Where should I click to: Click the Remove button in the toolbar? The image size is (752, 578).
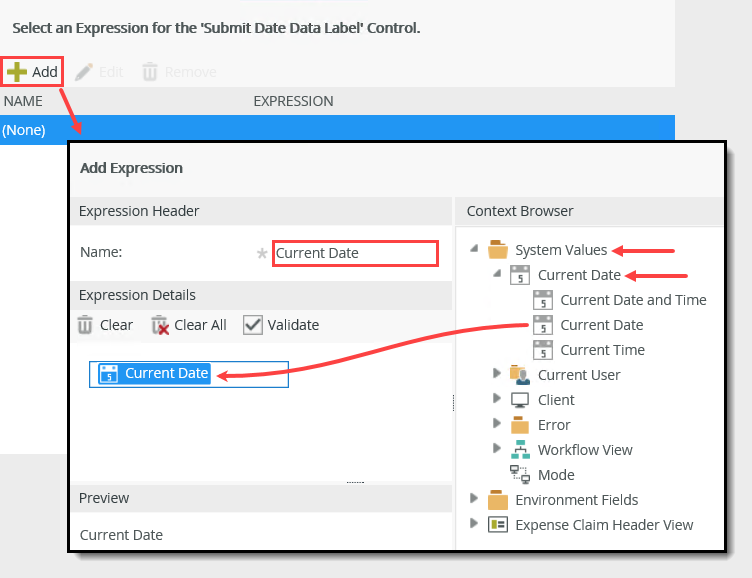tap(179, 72)
